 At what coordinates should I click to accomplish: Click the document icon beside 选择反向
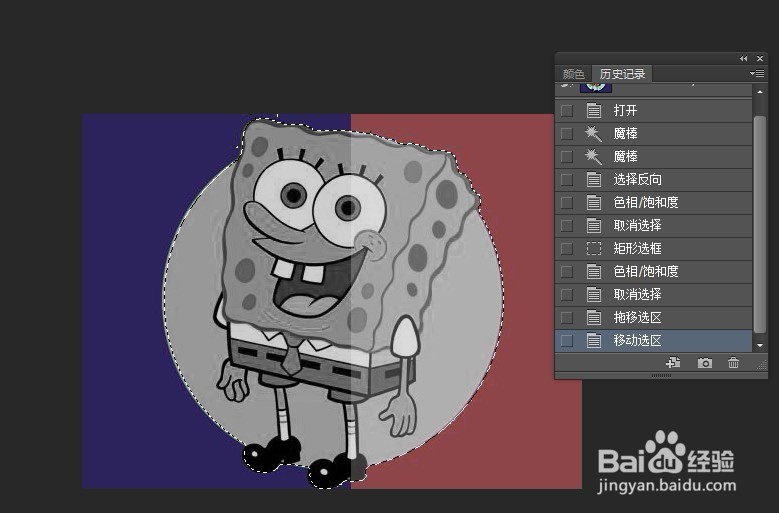point(594,179)
